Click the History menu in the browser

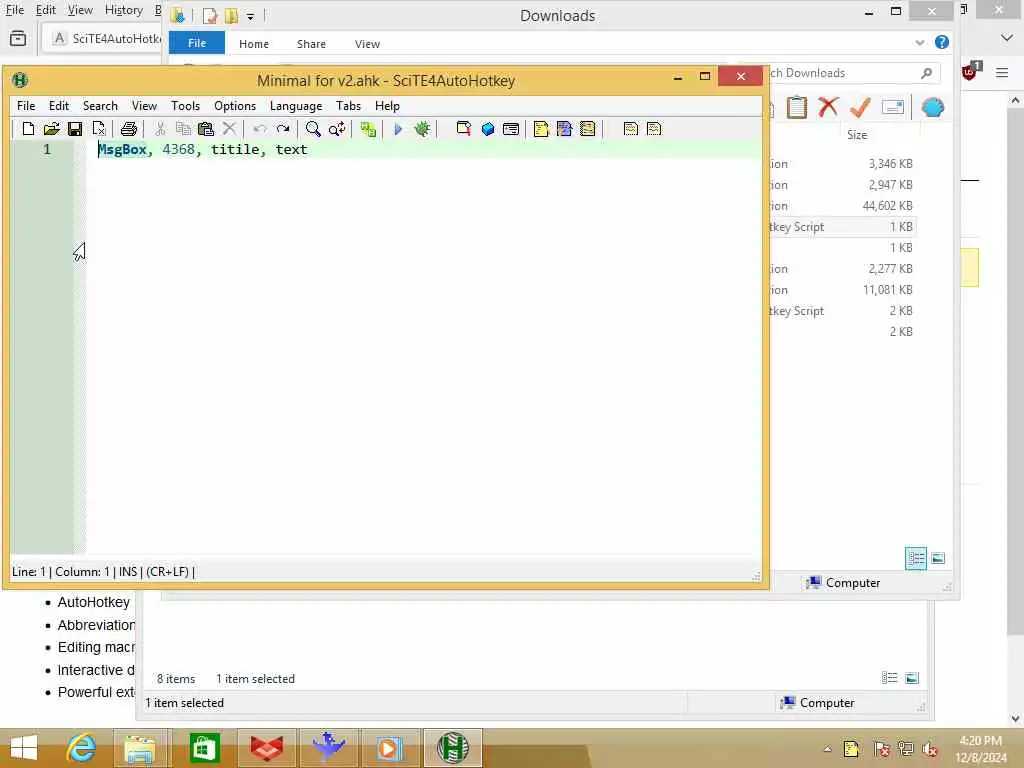[123, 10]
